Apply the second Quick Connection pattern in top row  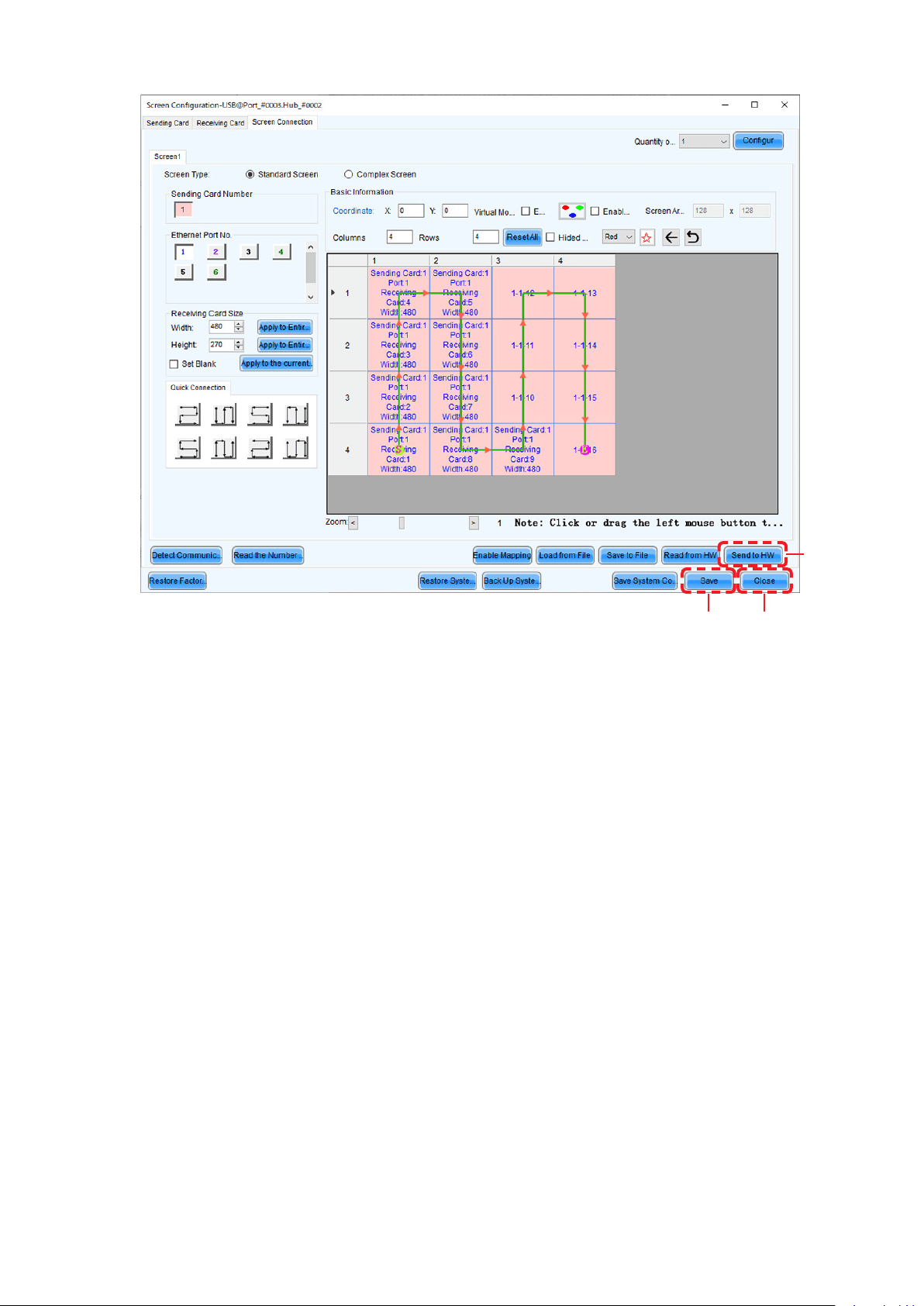(224, 415)
